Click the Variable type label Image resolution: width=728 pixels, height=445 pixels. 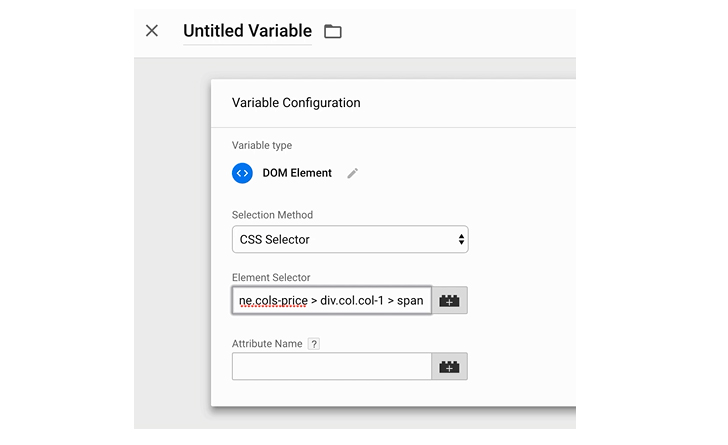tap(262, 145)
